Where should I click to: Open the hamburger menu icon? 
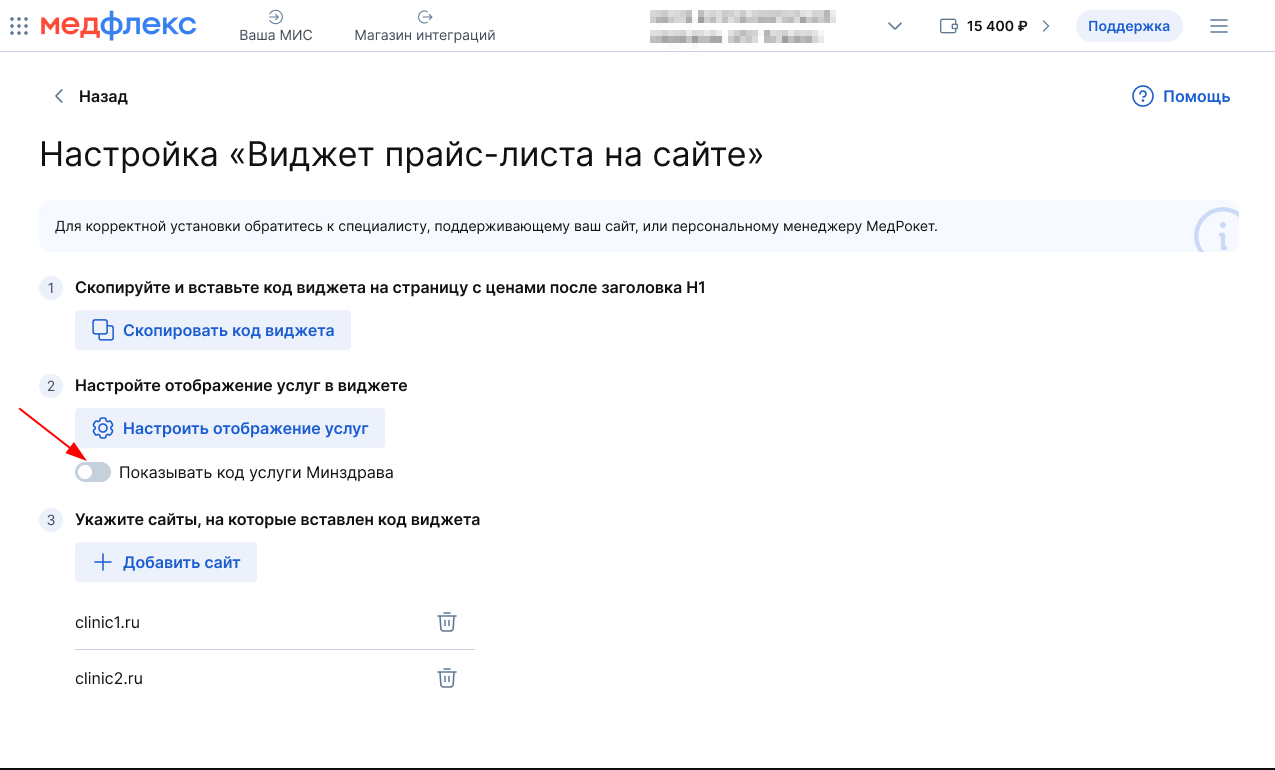tap(1218, 26)
